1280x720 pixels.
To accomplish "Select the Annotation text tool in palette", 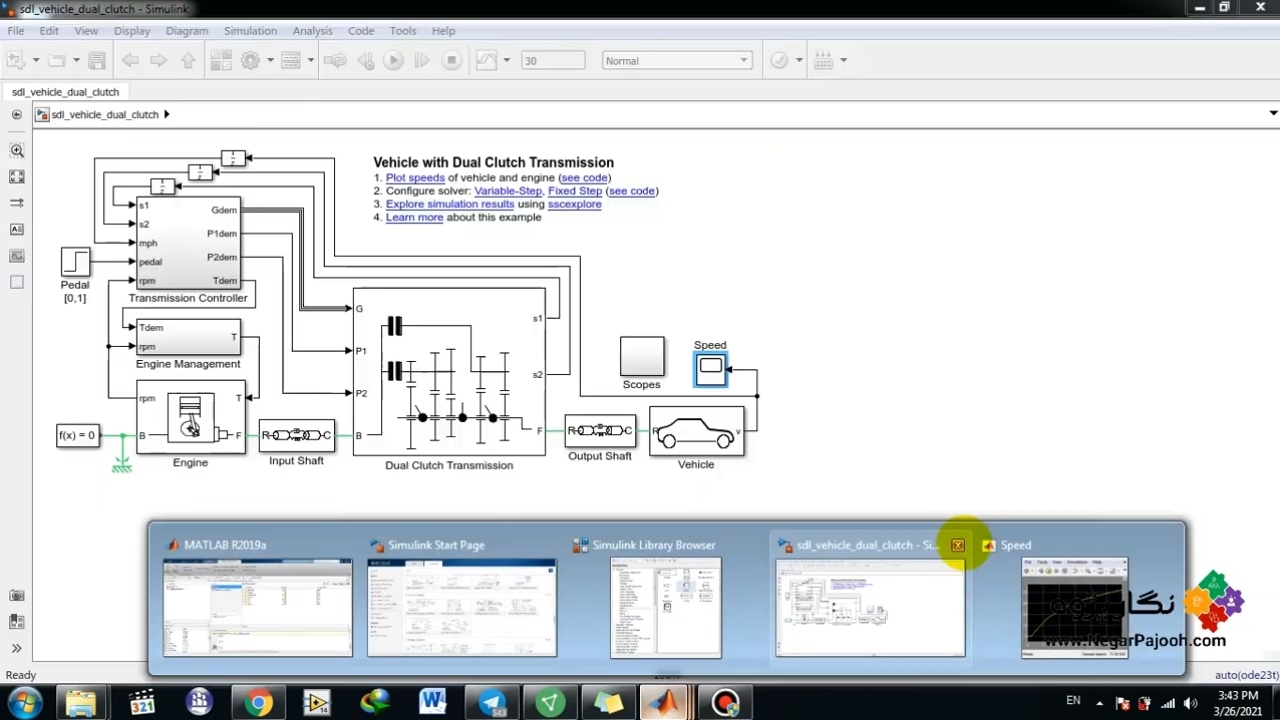I will 17,229.
